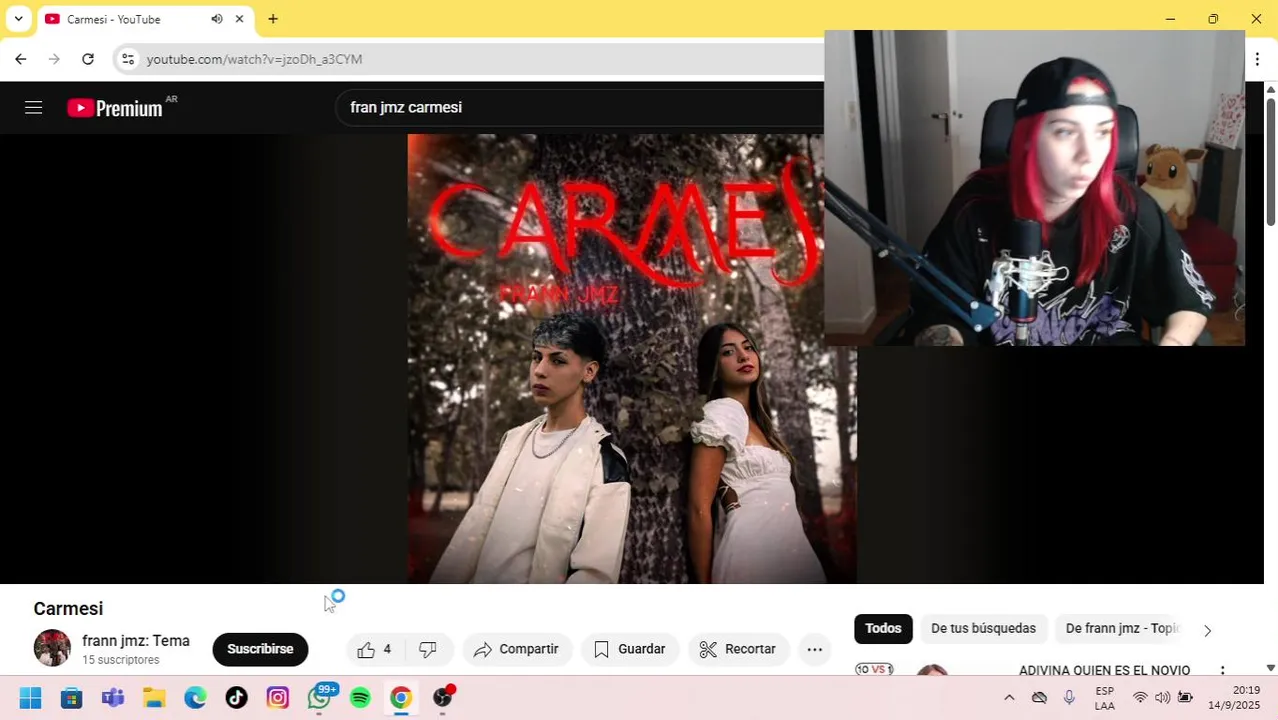Image resolution: width=1278 pixels, height=720 pixels.
Task: Open Wi-Fi network tray icon
Action: pyautogui.click(x=1140, y=698)
